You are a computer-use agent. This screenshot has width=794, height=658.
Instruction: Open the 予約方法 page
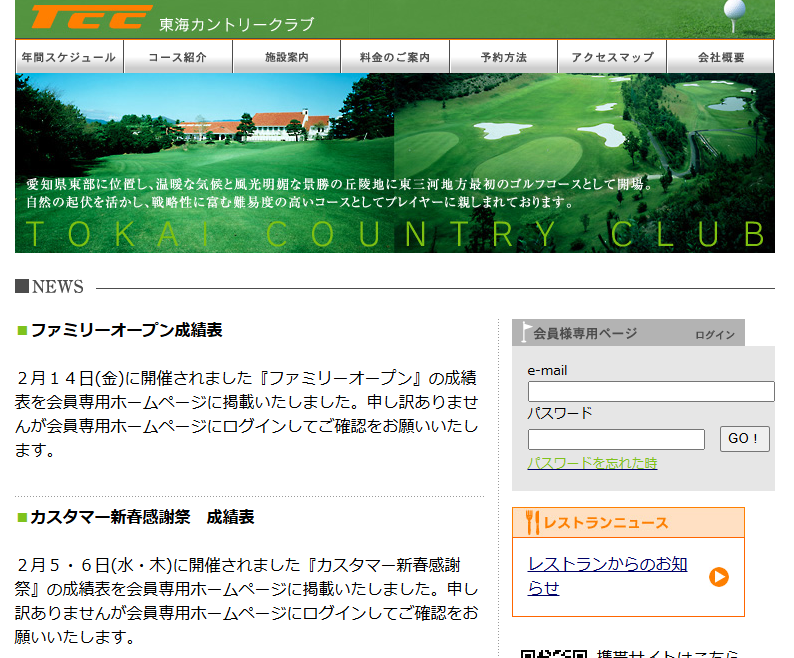click(x=503, y=57)
